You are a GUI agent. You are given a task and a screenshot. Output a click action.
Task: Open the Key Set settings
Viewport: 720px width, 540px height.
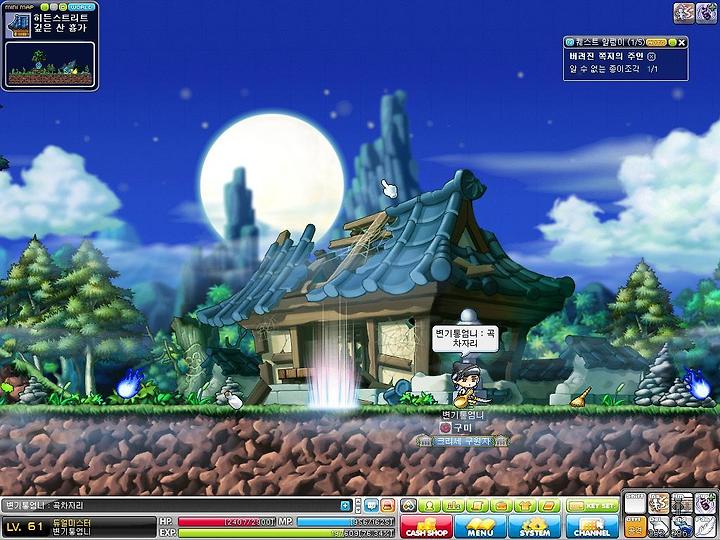[592, 506]
